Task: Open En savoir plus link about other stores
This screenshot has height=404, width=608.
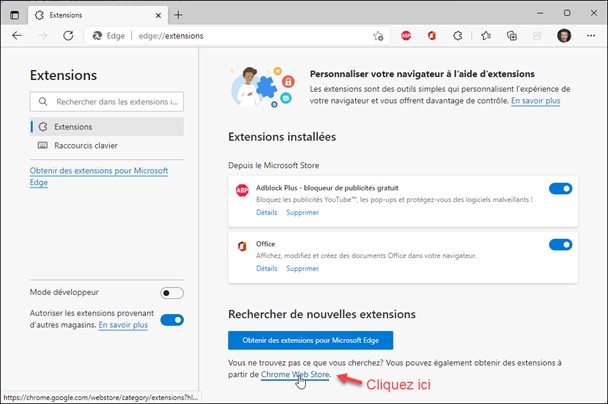Action: pos(123,325)
